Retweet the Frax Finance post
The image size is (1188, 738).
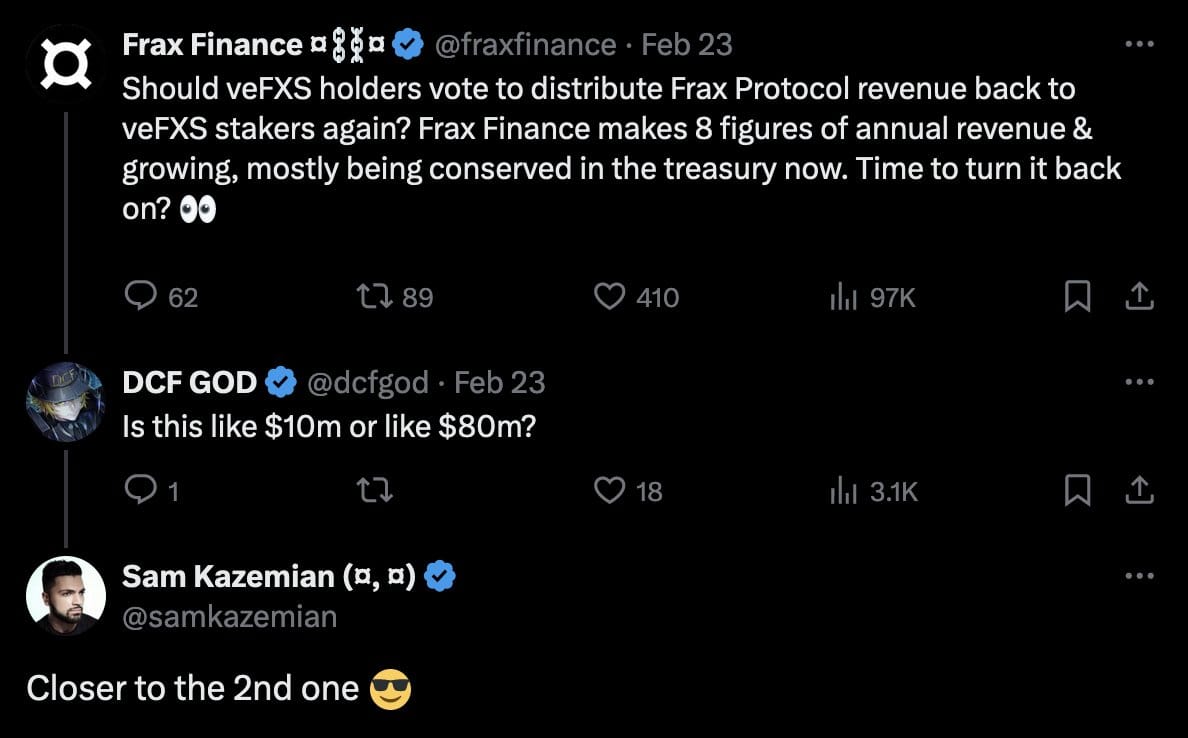pos(373,296)
